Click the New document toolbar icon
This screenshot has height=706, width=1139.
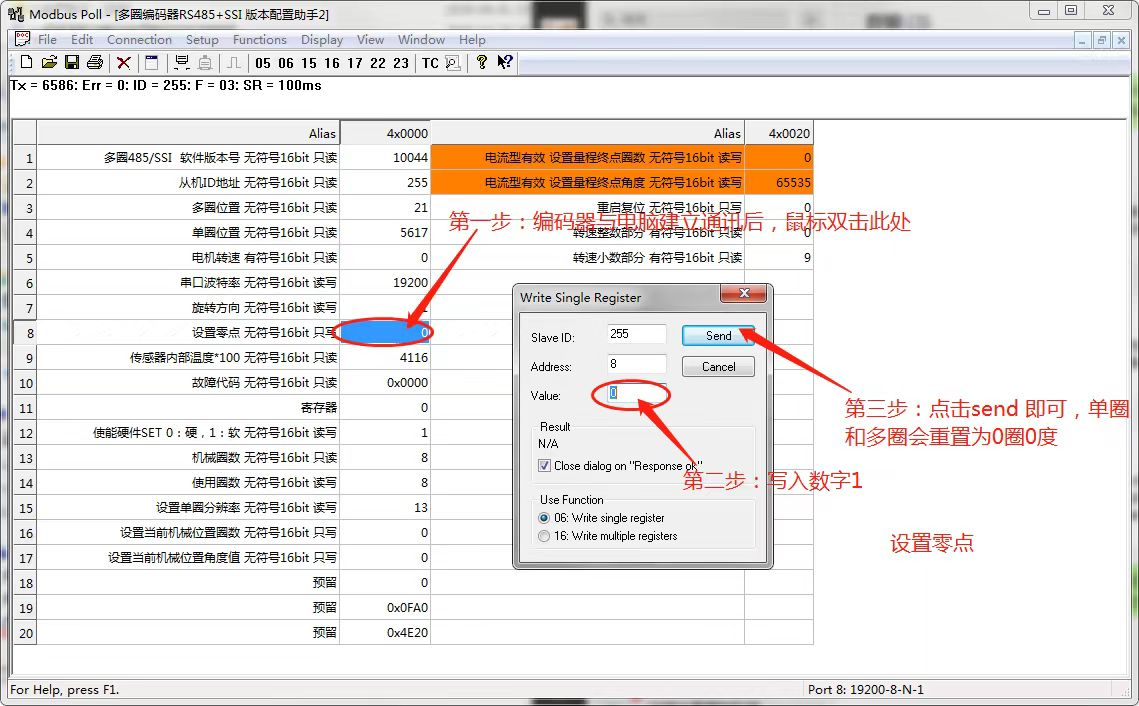pyautogui.click(x=26, y=62)
